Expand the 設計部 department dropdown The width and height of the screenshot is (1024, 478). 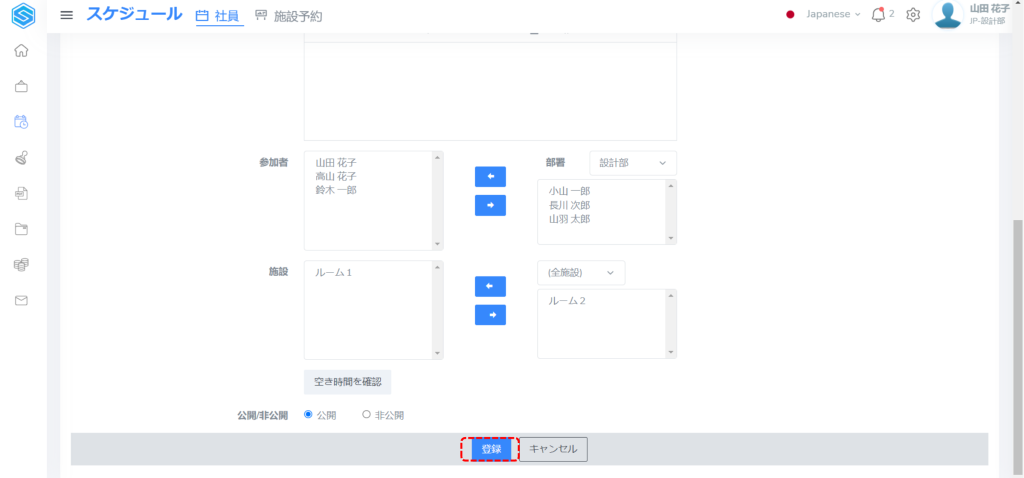pos(632,163)
